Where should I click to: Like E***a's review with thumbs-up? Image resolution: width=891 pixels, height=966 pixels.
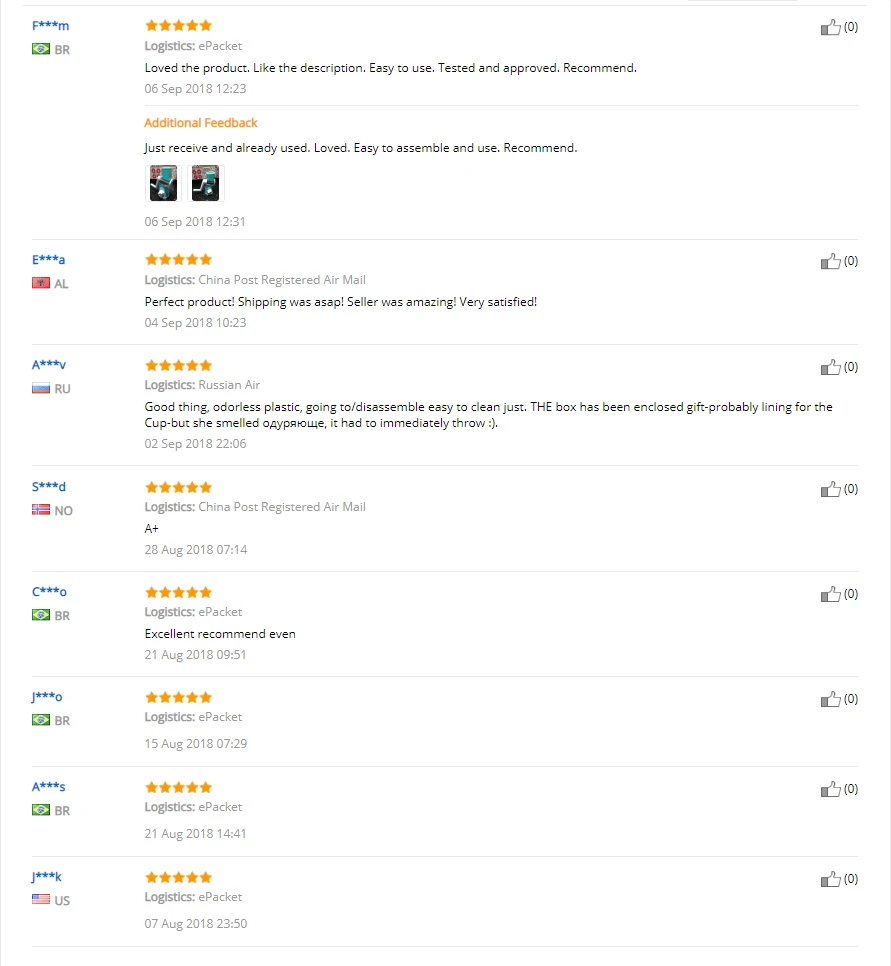coord(830,261)
